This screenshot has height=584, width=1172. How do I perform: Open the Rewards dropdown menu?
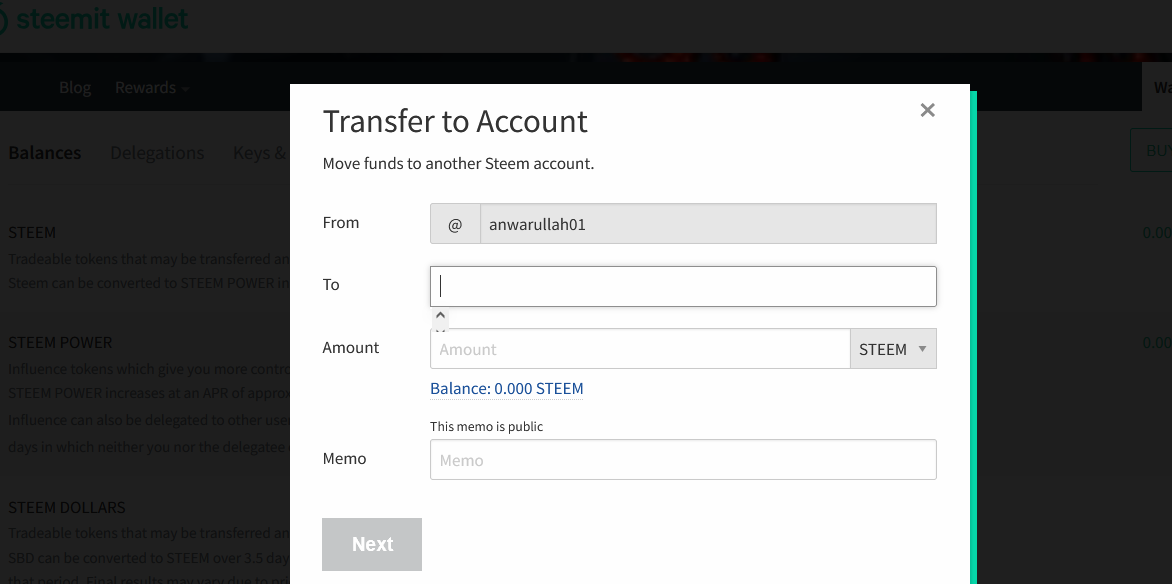coord(152,87)
